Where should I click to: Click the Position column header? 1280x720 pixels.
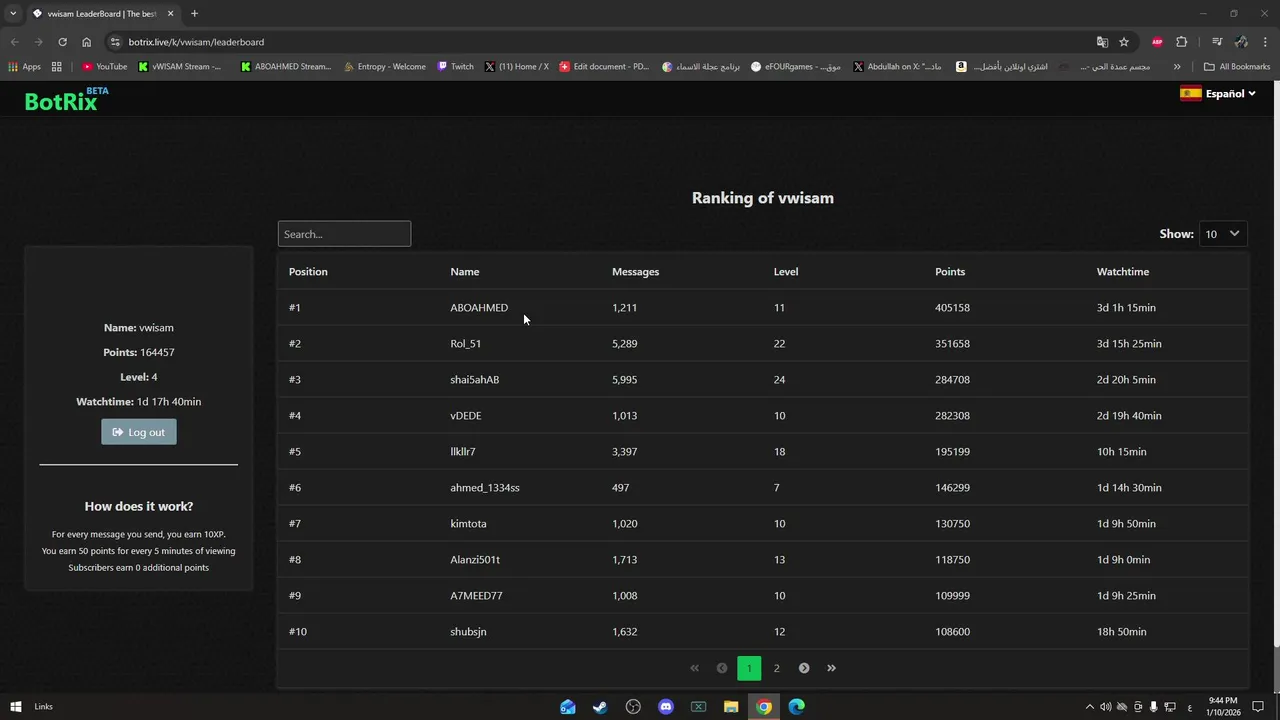click(308, 272)
